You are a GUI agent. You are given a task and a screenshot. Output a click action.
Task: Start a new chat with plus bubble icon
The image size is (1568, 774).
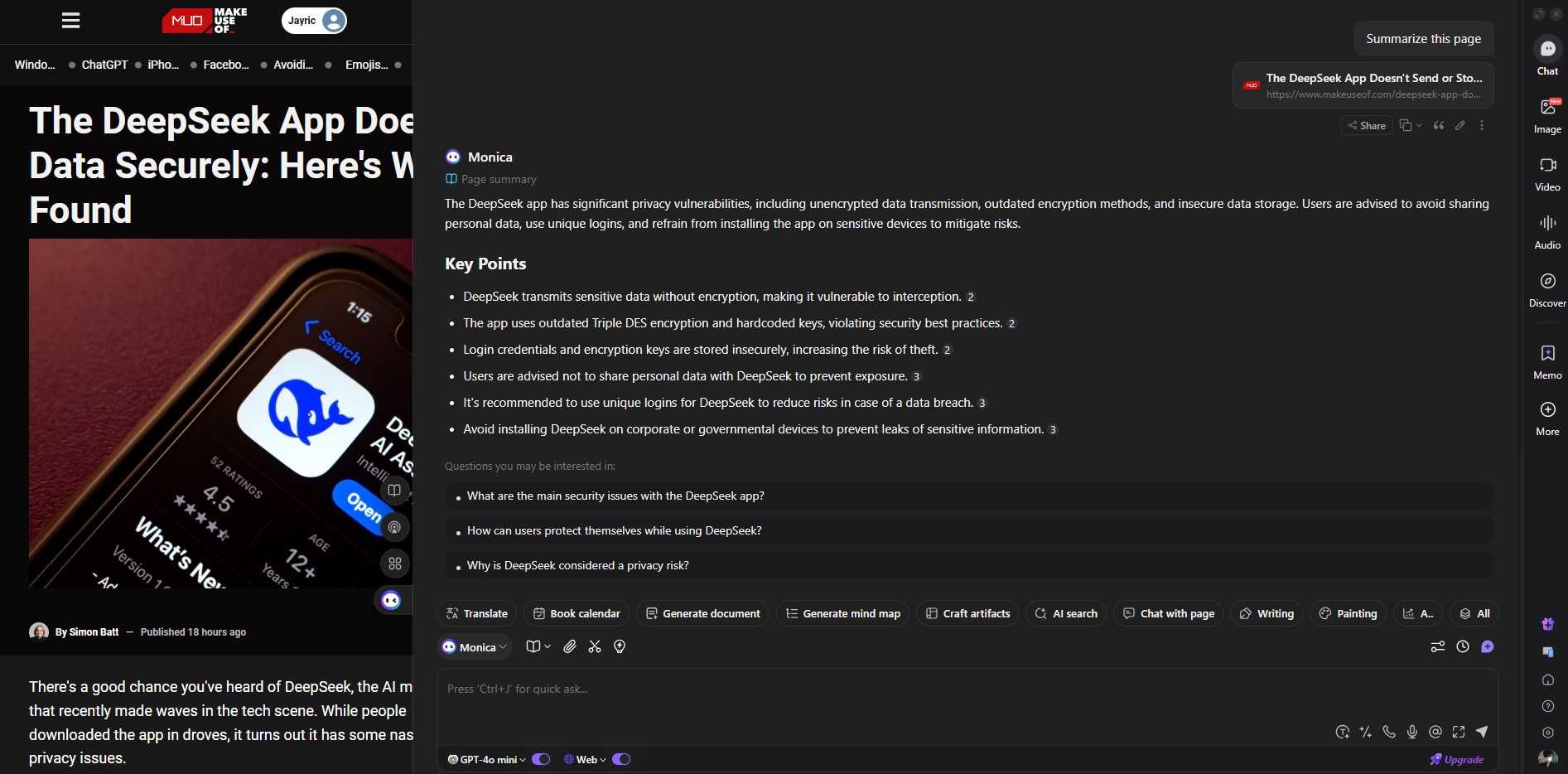[x=1488, y=646]
